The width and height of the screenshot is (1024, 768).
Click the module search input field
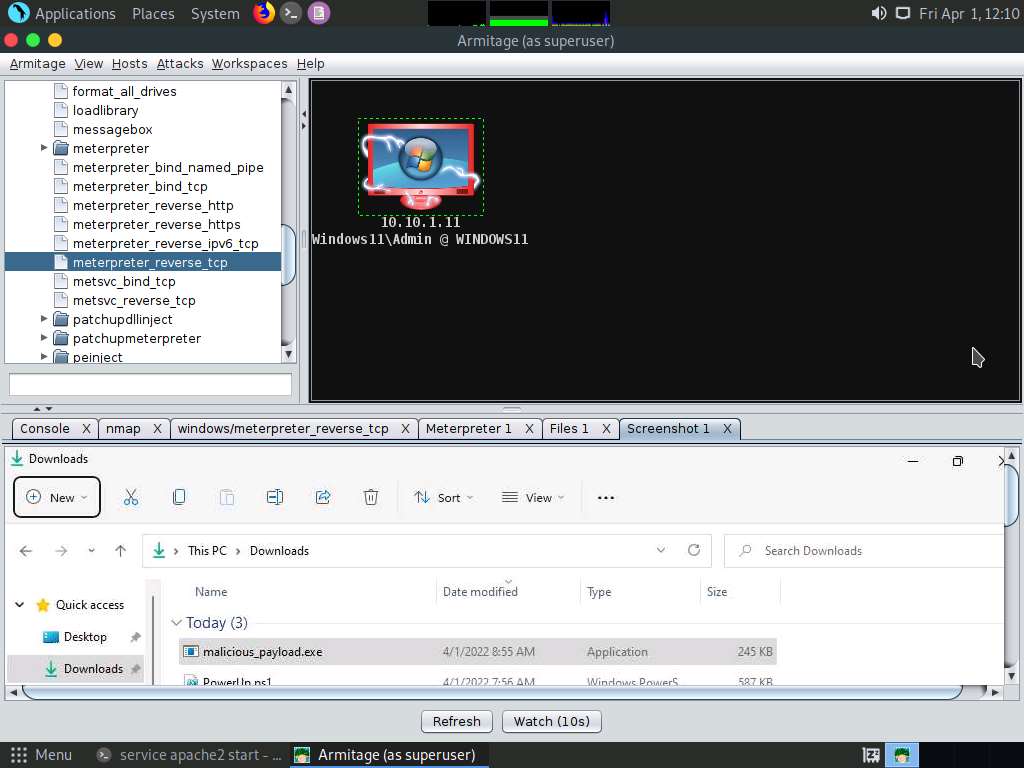coord(150,384)
